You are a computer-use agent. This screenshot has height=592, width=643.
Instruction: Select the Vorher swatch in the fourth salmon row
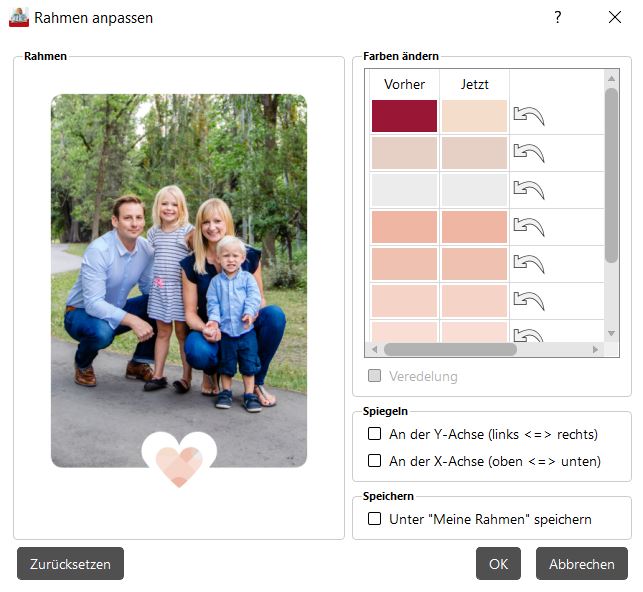tap(404, 227)
